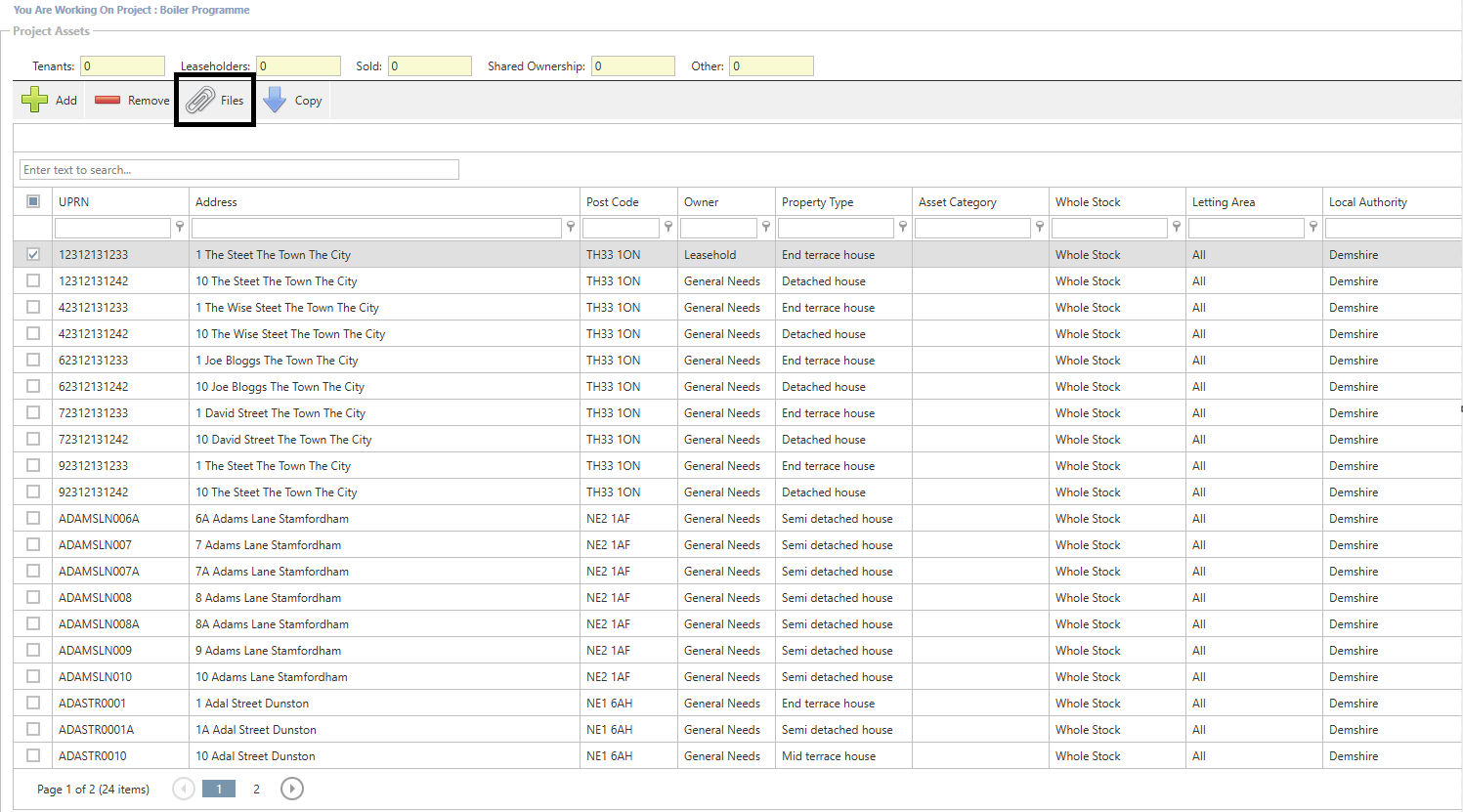
Task: Go to page 2 of results
Action: [256, 789]
